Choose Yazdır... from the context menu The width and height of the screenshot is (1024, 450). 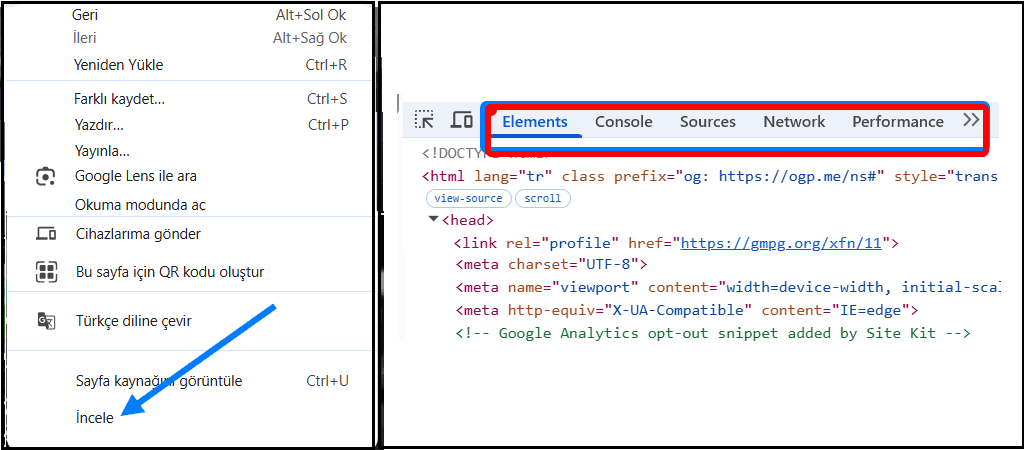tap(99, 125)
